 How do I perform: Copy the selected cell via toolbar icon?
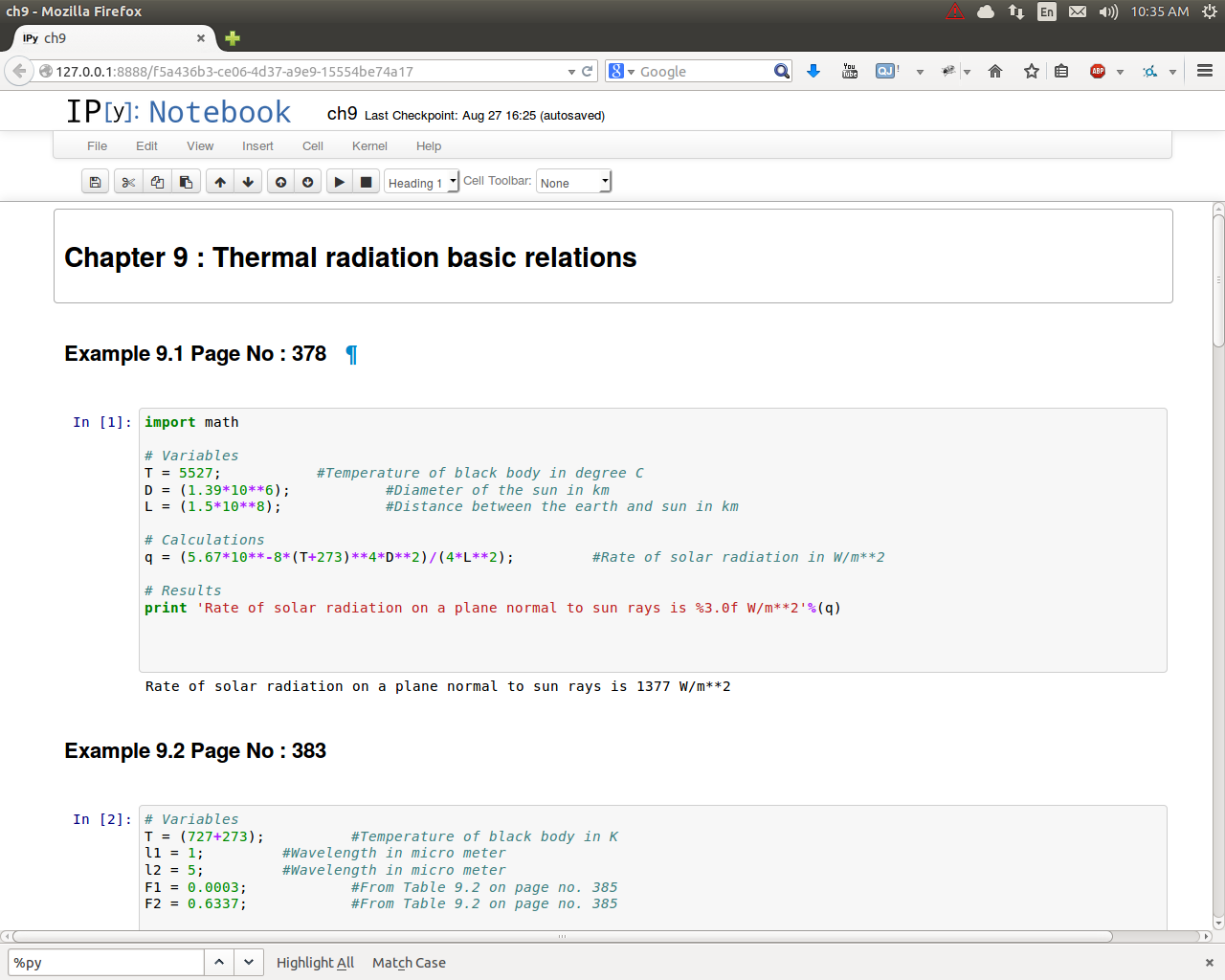click(x=157, y=182)
